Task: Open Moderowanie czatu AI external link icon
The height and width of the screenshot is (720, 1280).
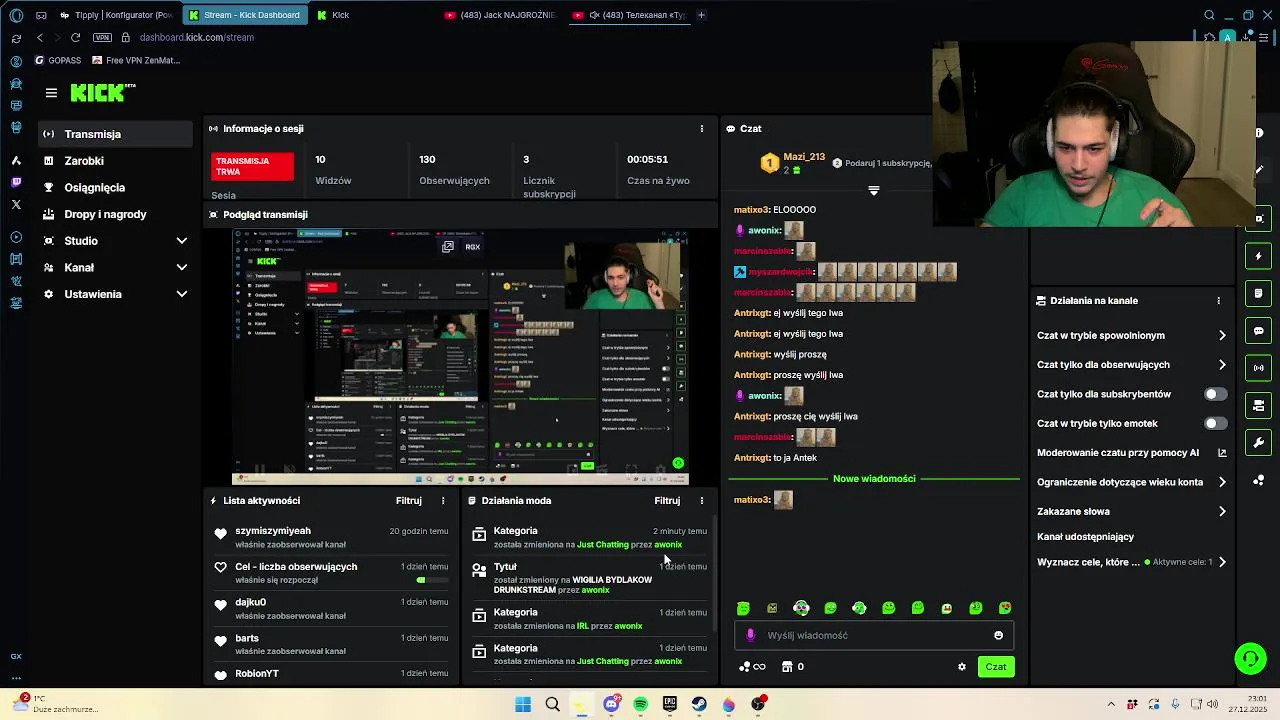Action: [x=1222, y=453]
